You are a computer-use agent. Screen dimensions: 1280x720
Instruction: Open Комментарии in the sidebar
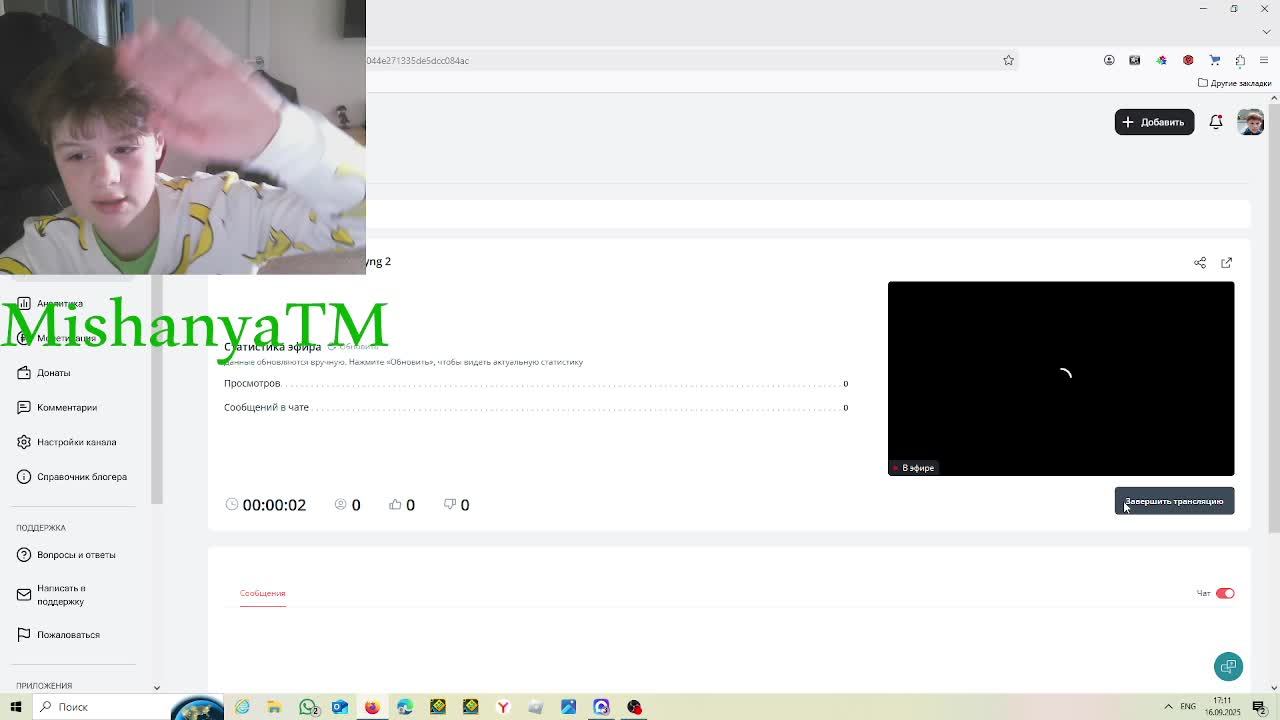[x=57, y=407]
